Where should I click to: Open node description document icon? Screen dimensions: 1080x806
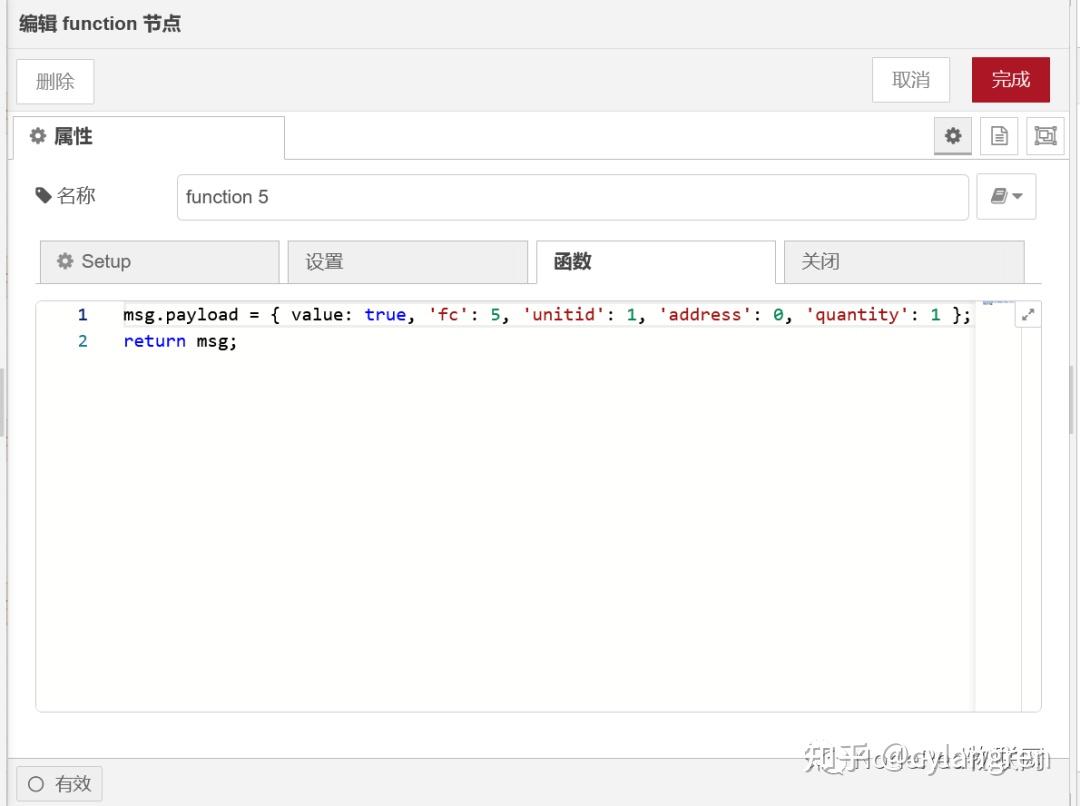tap(999, 136)
